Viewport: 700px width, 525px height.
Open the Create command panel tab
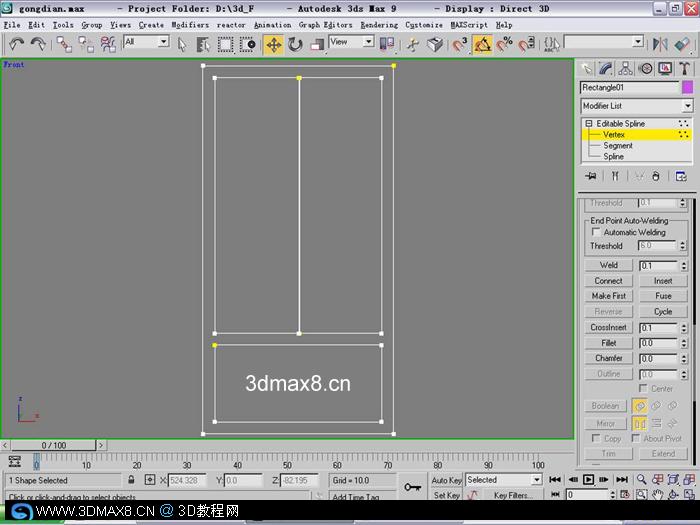[586, 68]
